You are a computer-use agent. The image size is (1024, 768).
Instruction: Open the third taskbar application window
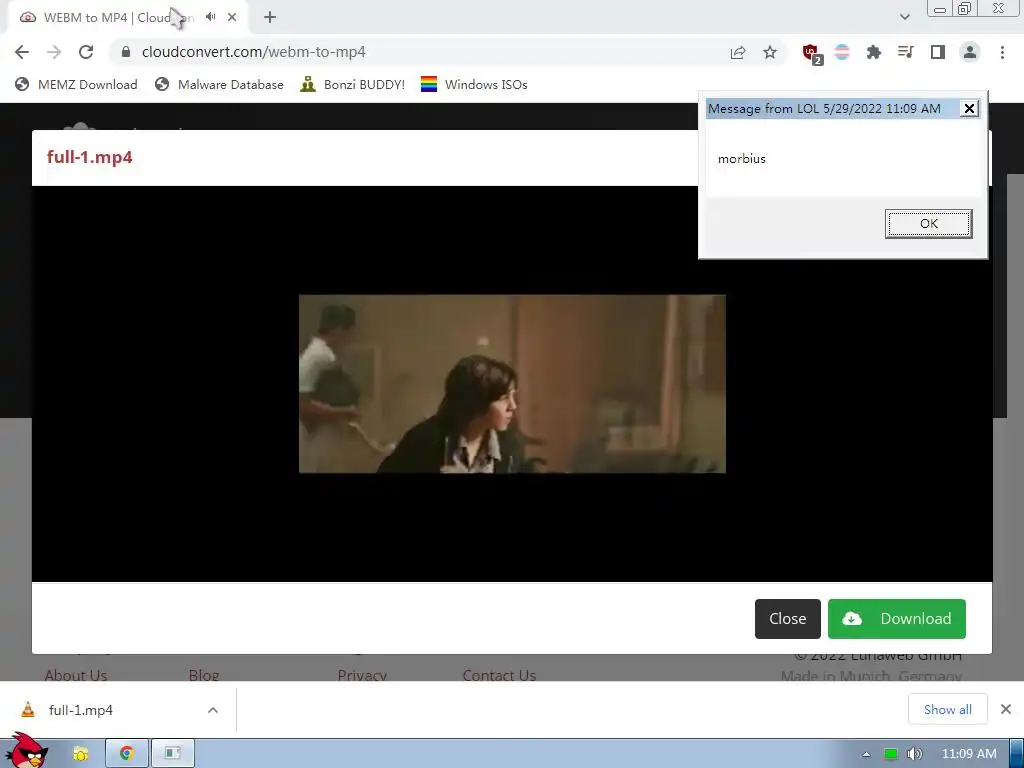[x=172, y=754]
